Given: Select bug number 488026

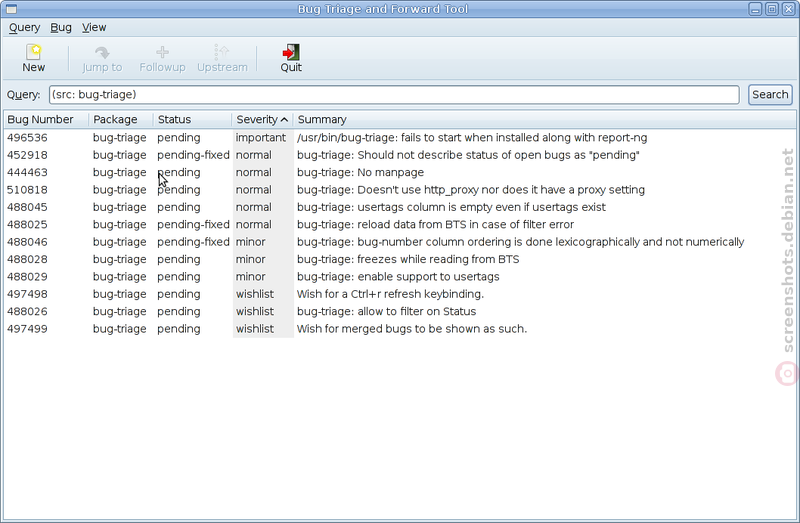Looking at the screenshot, I should coord(27,311).
